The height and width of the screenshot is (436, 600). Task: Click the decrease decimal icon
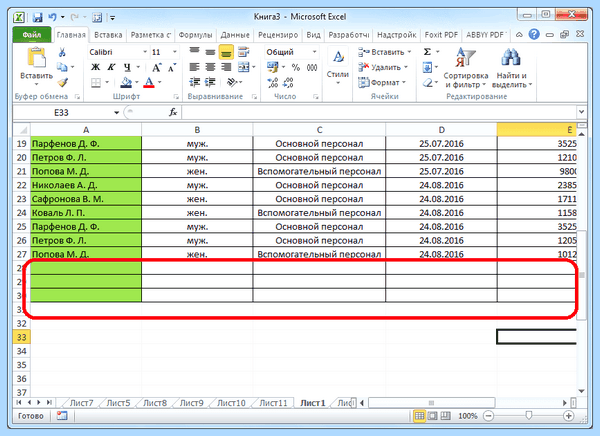pos(288,82)
